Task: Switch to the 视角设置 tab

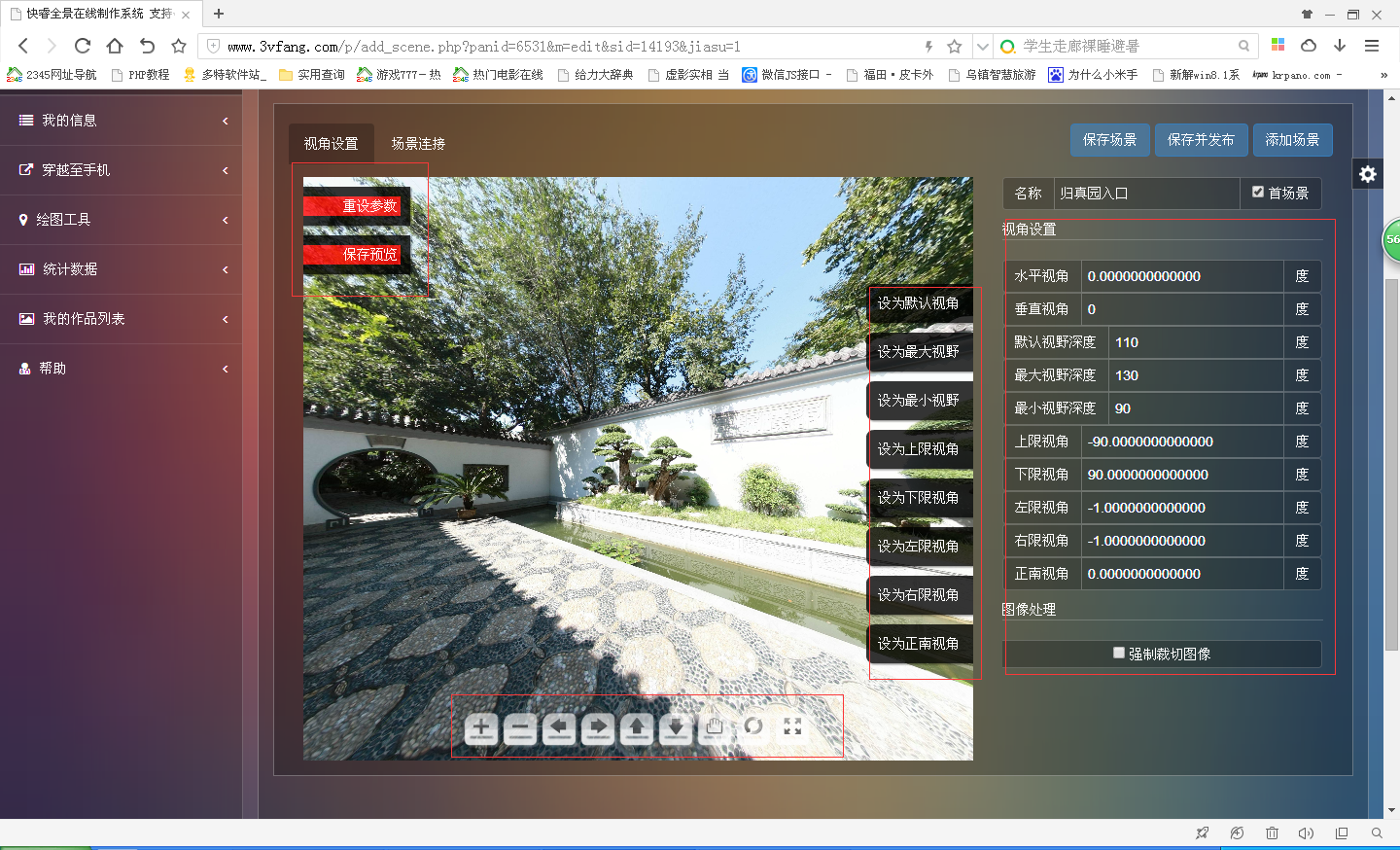Action: click(x=332, y=143)
